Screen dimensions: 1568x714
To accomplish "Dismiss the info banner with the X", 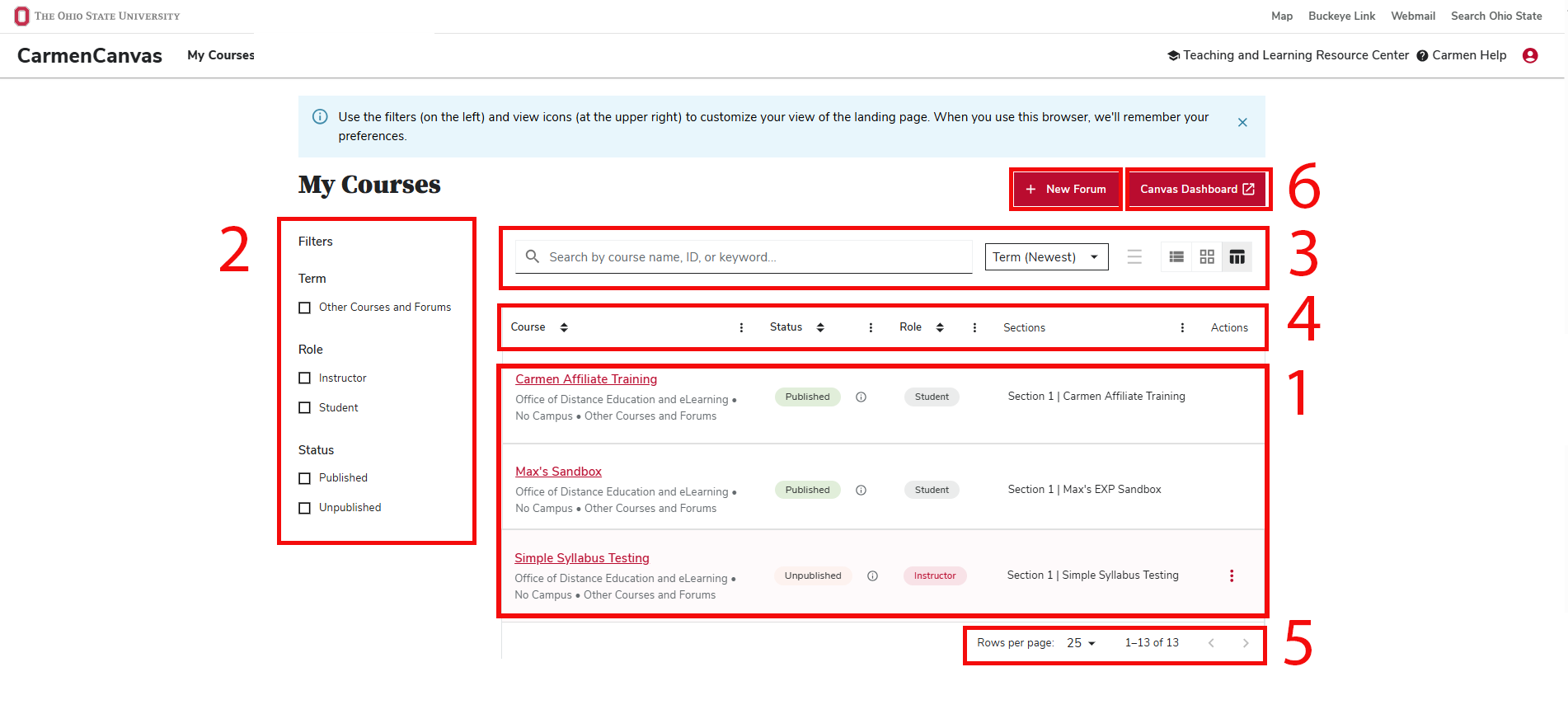I will [1242, 122].
